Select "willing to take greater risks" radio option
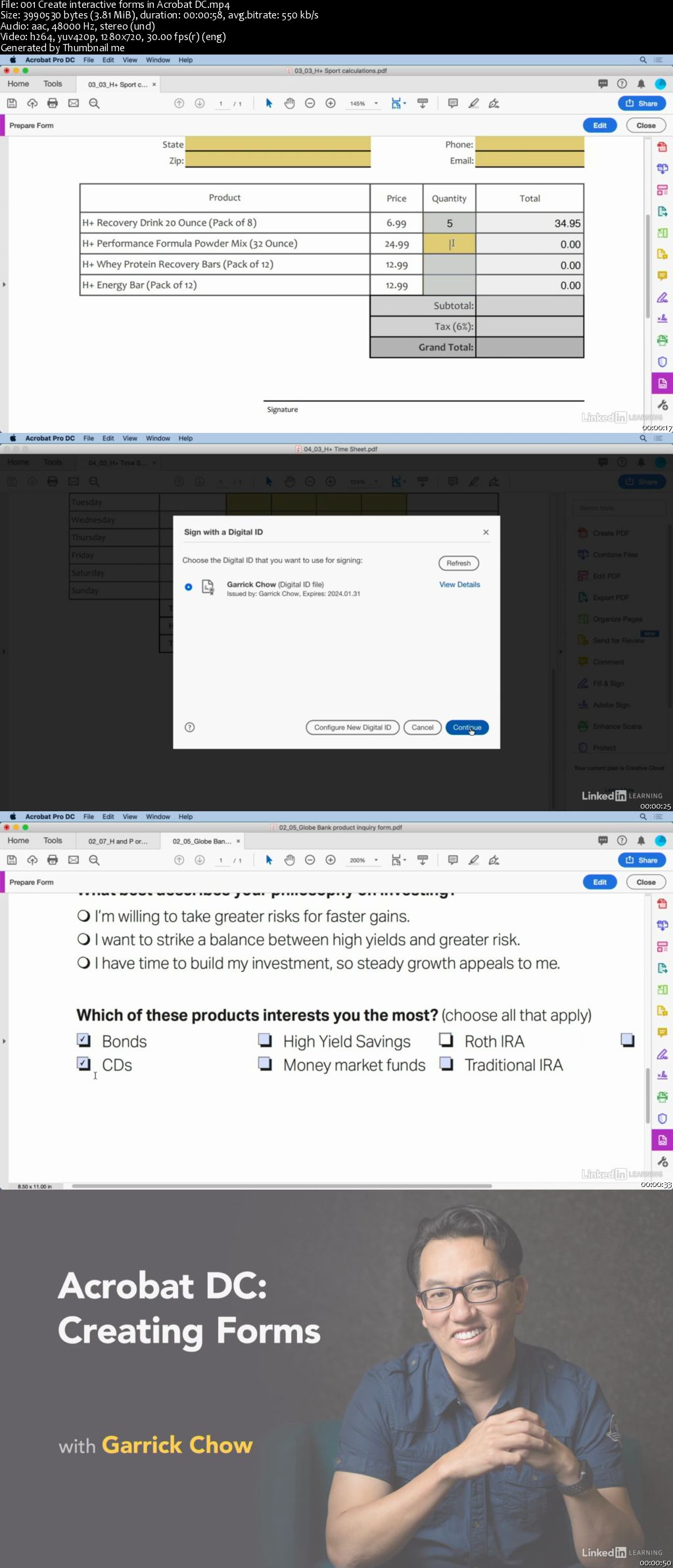 (x=83, y=916)
